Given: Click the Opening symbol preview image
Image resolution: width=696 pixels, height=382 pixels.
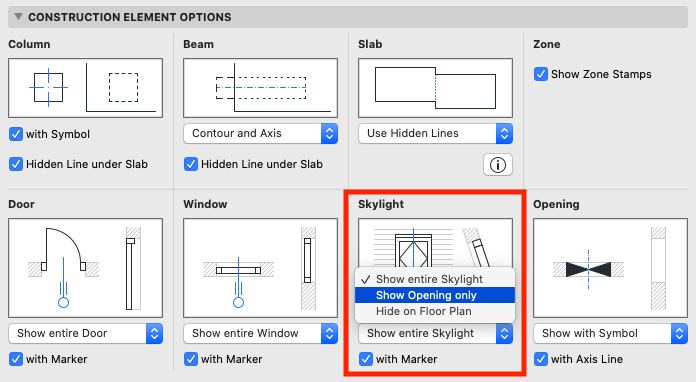Looking at the screenshot, I should click(x=610, y=268).
